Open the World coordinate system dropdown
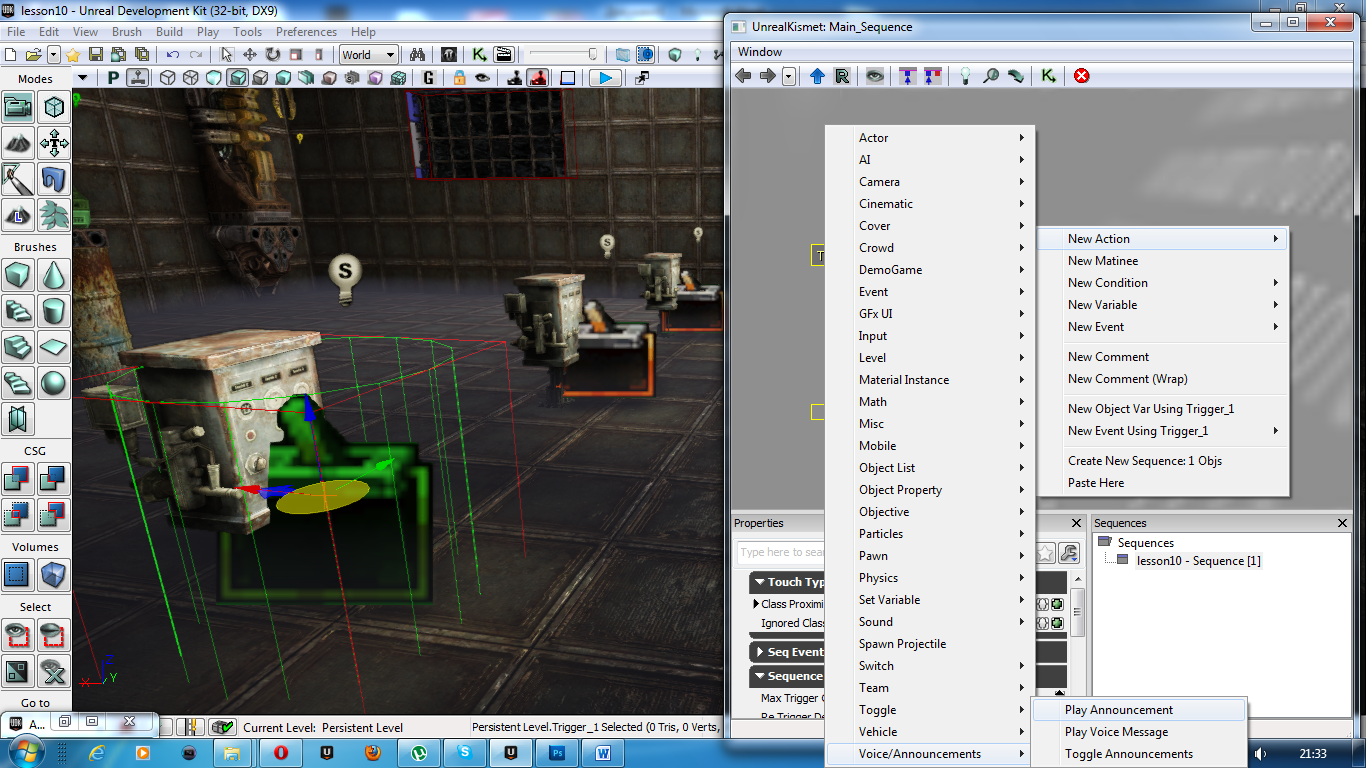 369,55
